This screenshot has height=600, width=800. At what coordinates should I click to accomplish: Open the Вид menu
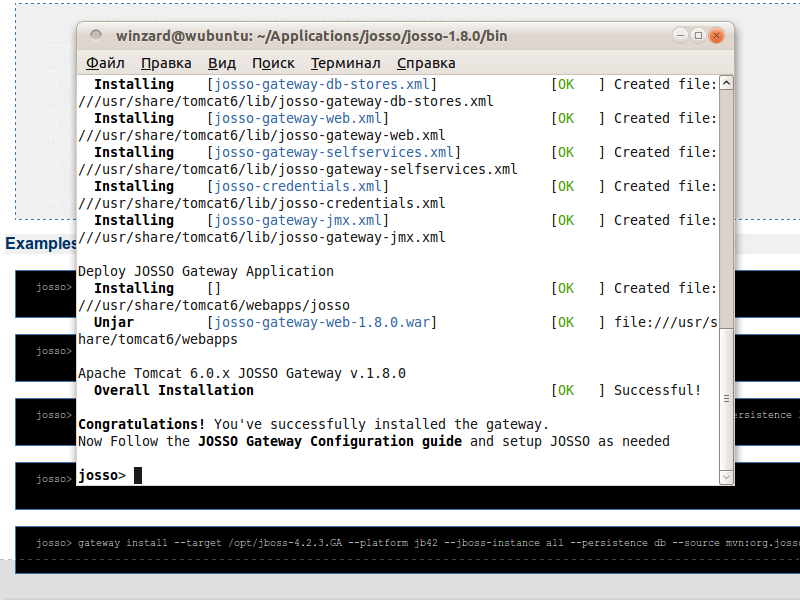(x=221, y=63)
